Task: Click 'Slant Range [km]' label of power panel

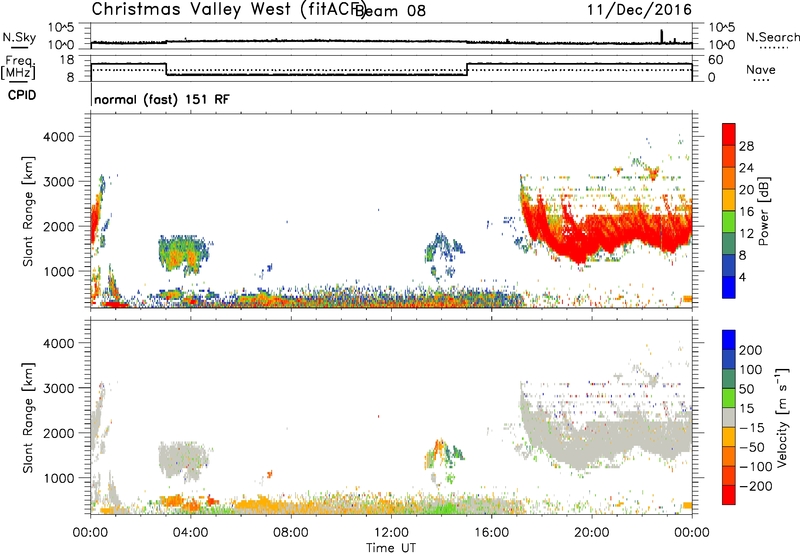Action: [x=28, y=211]
